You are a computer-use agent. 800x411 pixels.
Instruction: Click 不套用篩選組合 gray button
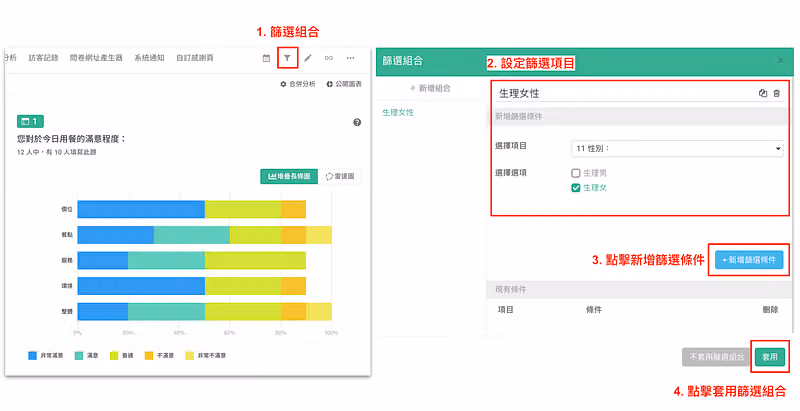[716, 357]
